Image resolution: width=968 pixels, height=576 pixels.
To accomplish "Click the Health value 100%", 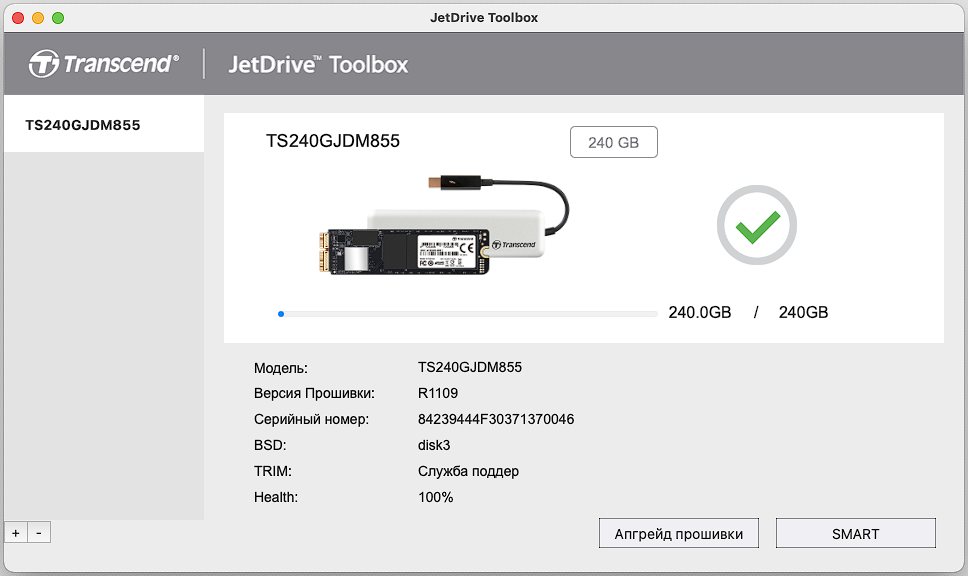I will [435, 497].
